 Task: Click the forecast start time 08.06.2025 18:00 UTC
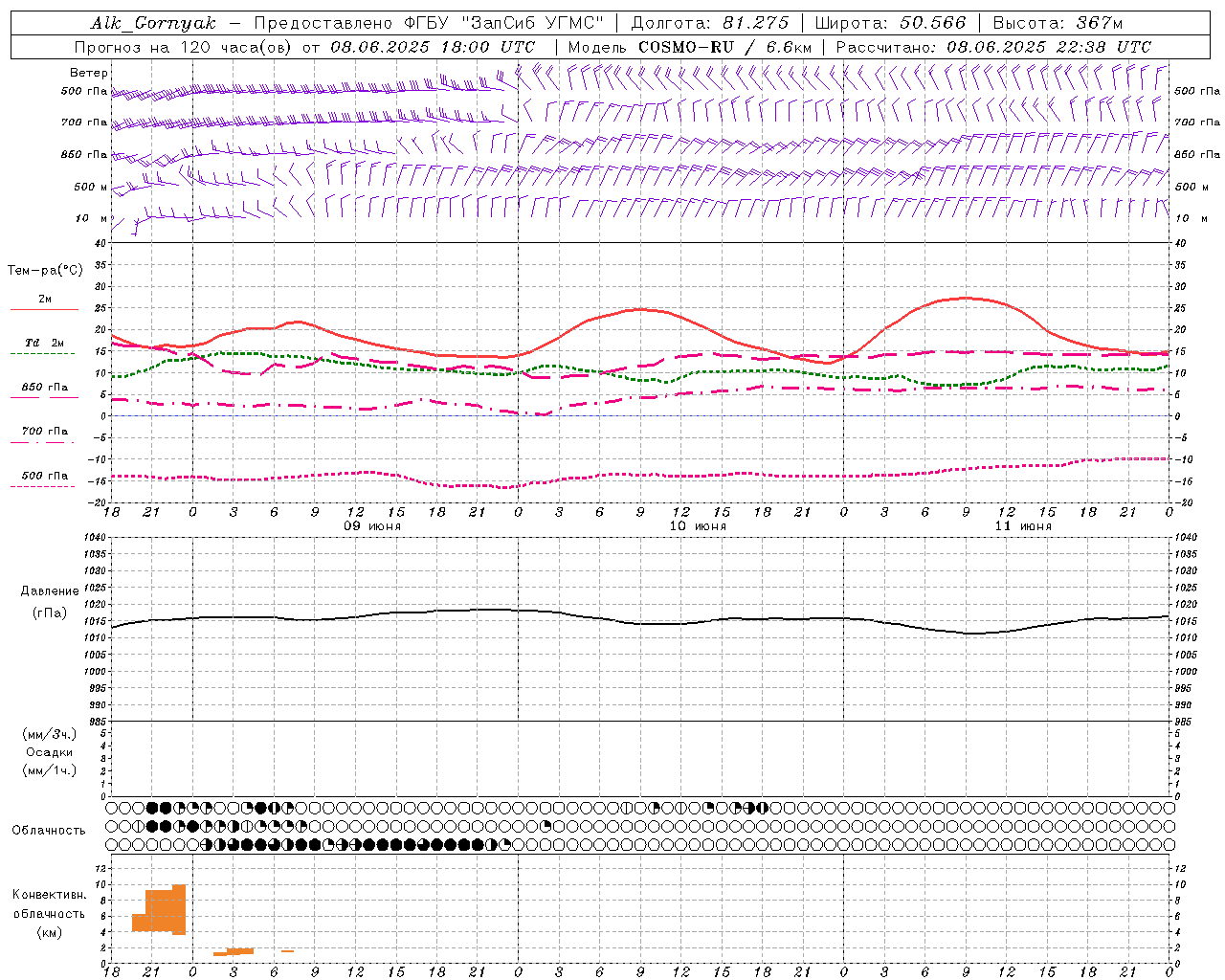point(433,47)
